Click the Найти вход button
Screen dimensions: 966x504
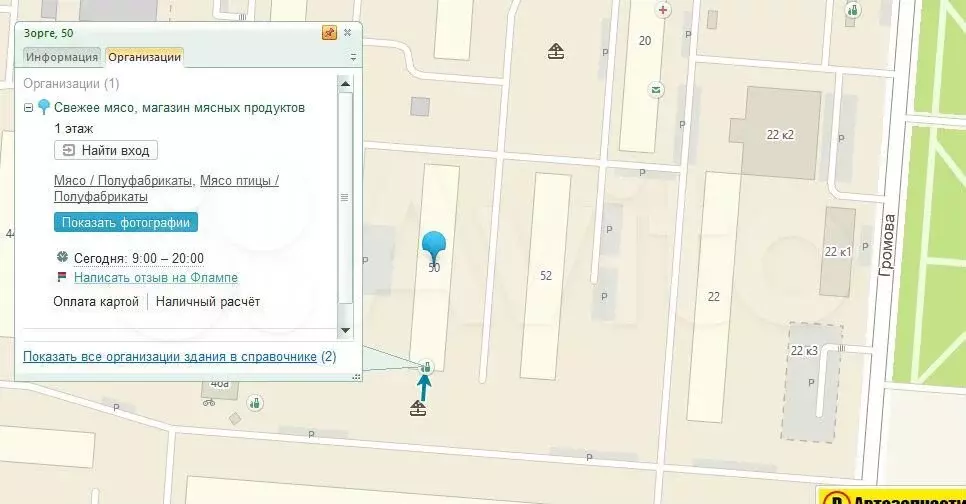click(x=106, y=151)
